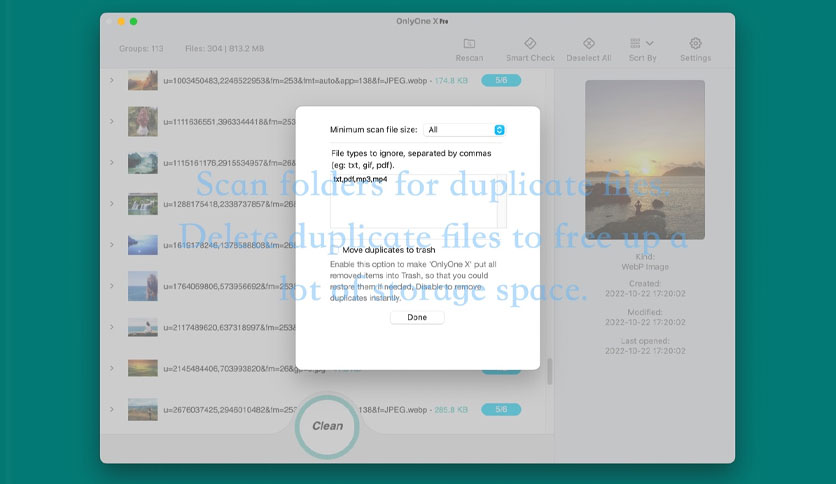Select thumbnail of u=1115161176 row

point(143,163)
